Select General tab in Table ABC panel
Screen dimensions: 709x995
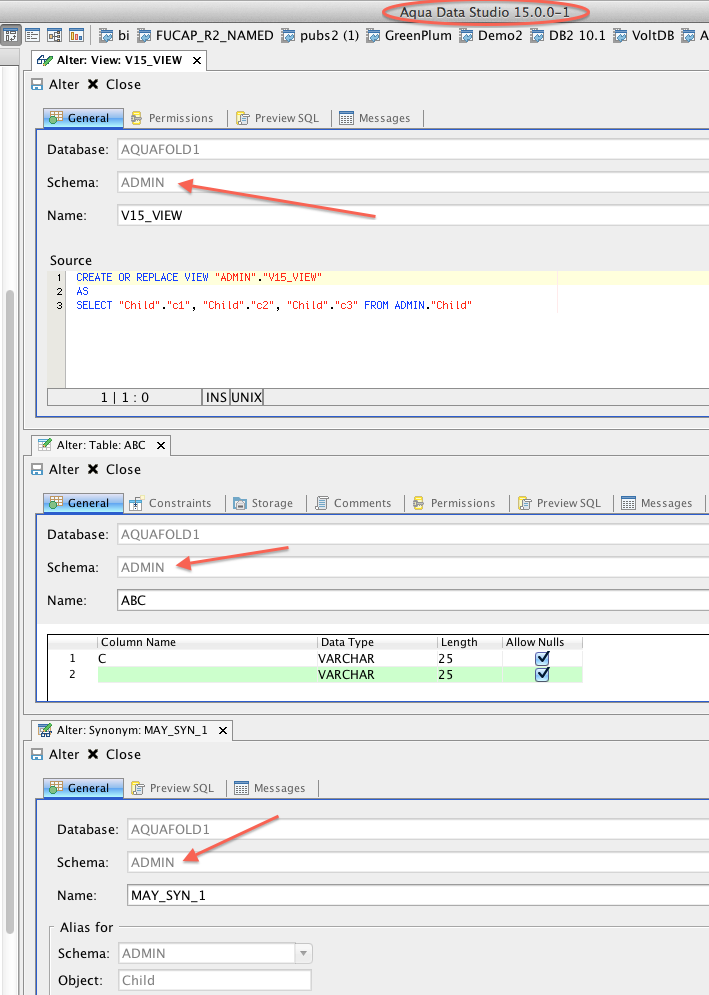coord(83,503)
